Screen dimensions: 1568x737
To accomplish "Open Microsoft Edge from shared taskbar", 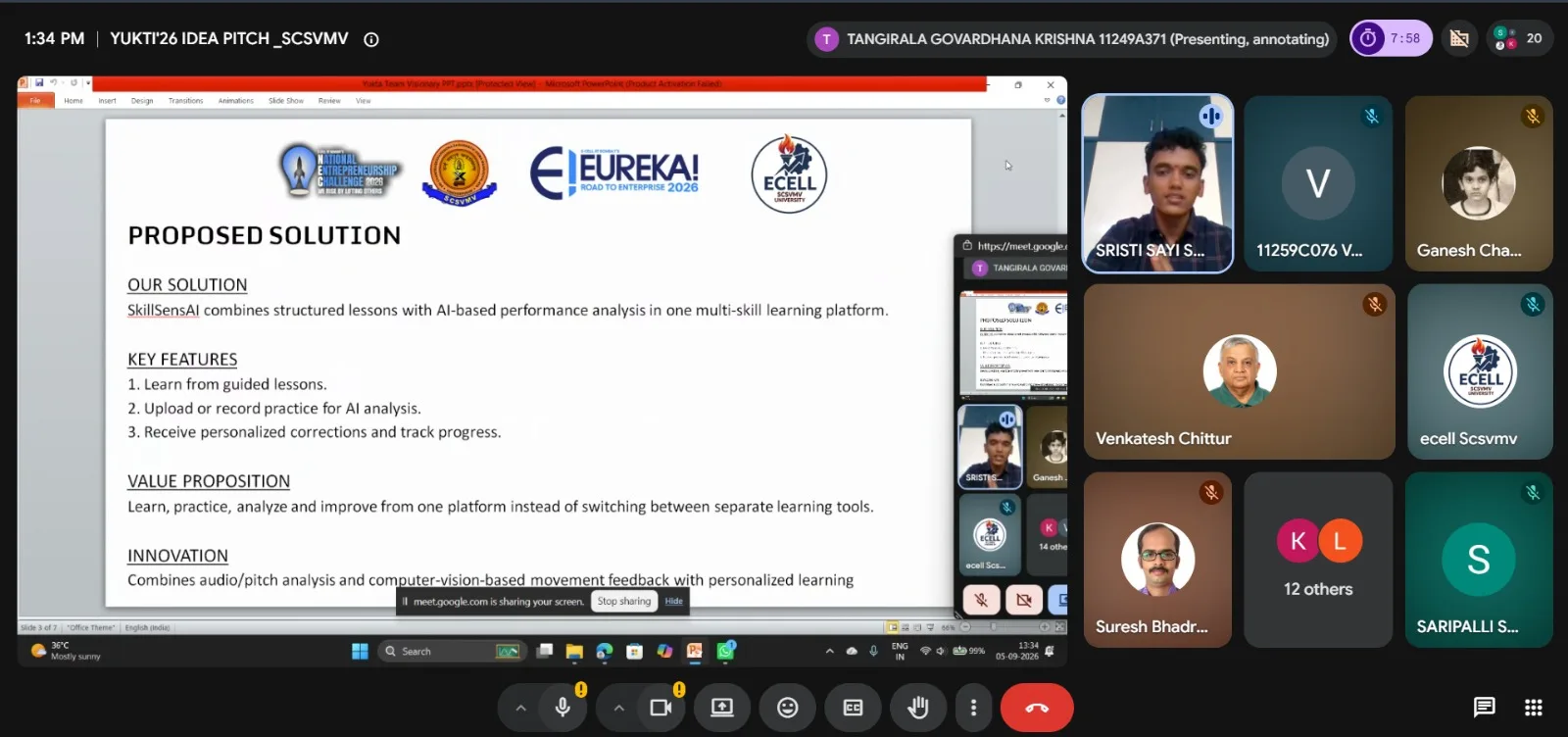I will point(605,651).
